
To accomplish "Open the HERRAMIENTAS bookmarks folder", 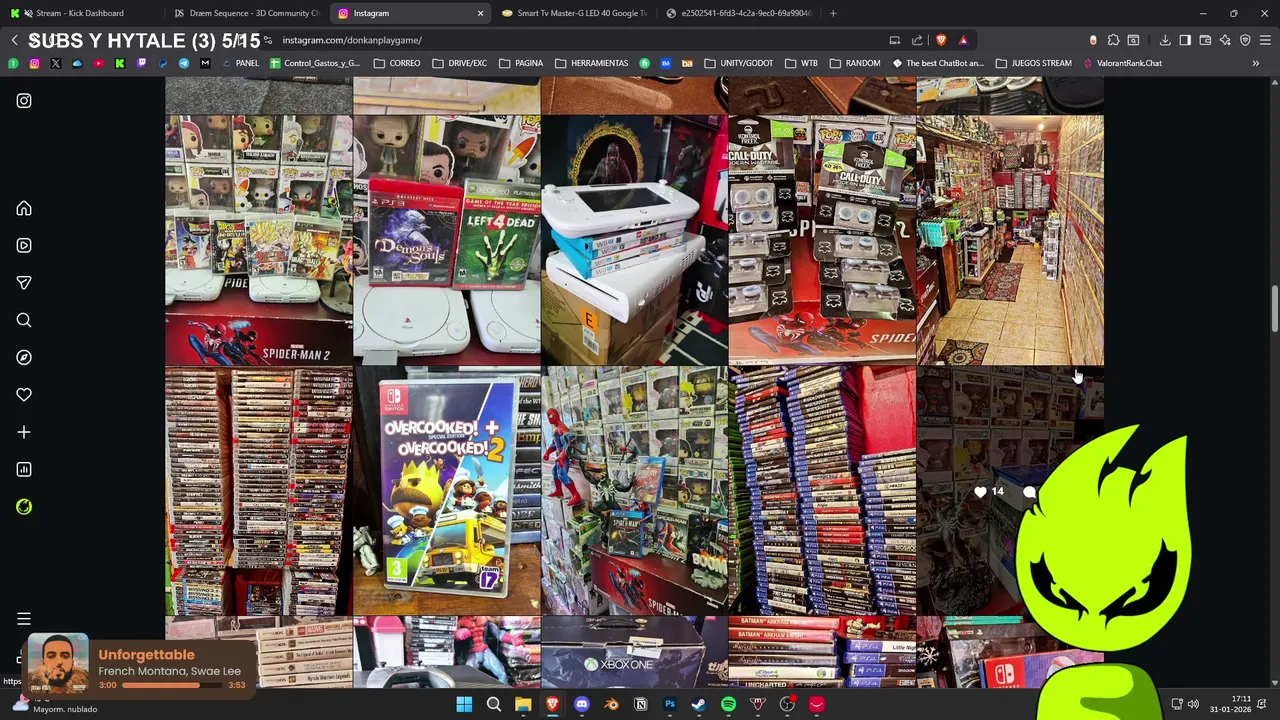I will pos(591,63).
